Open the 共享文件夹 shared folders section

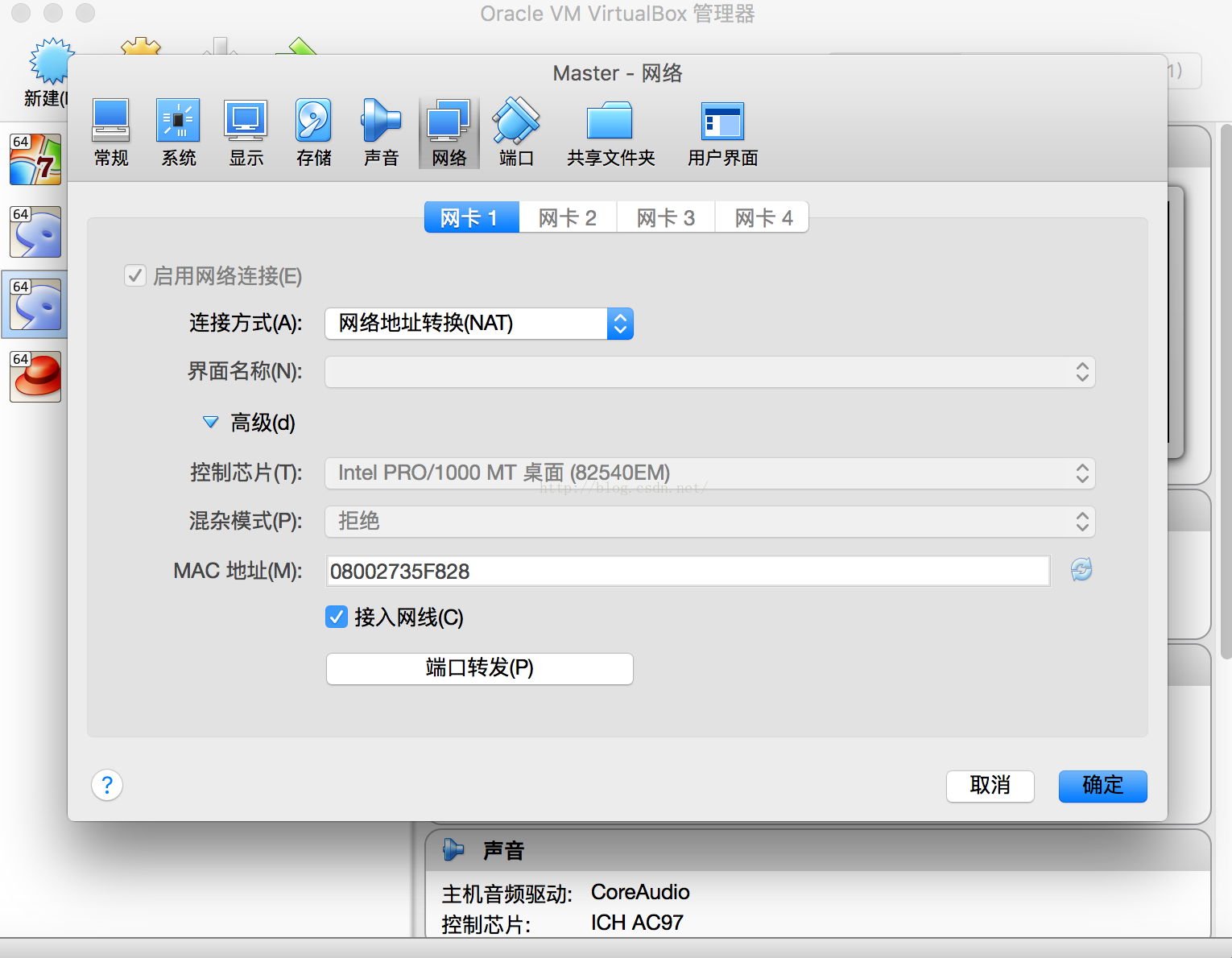610,133
